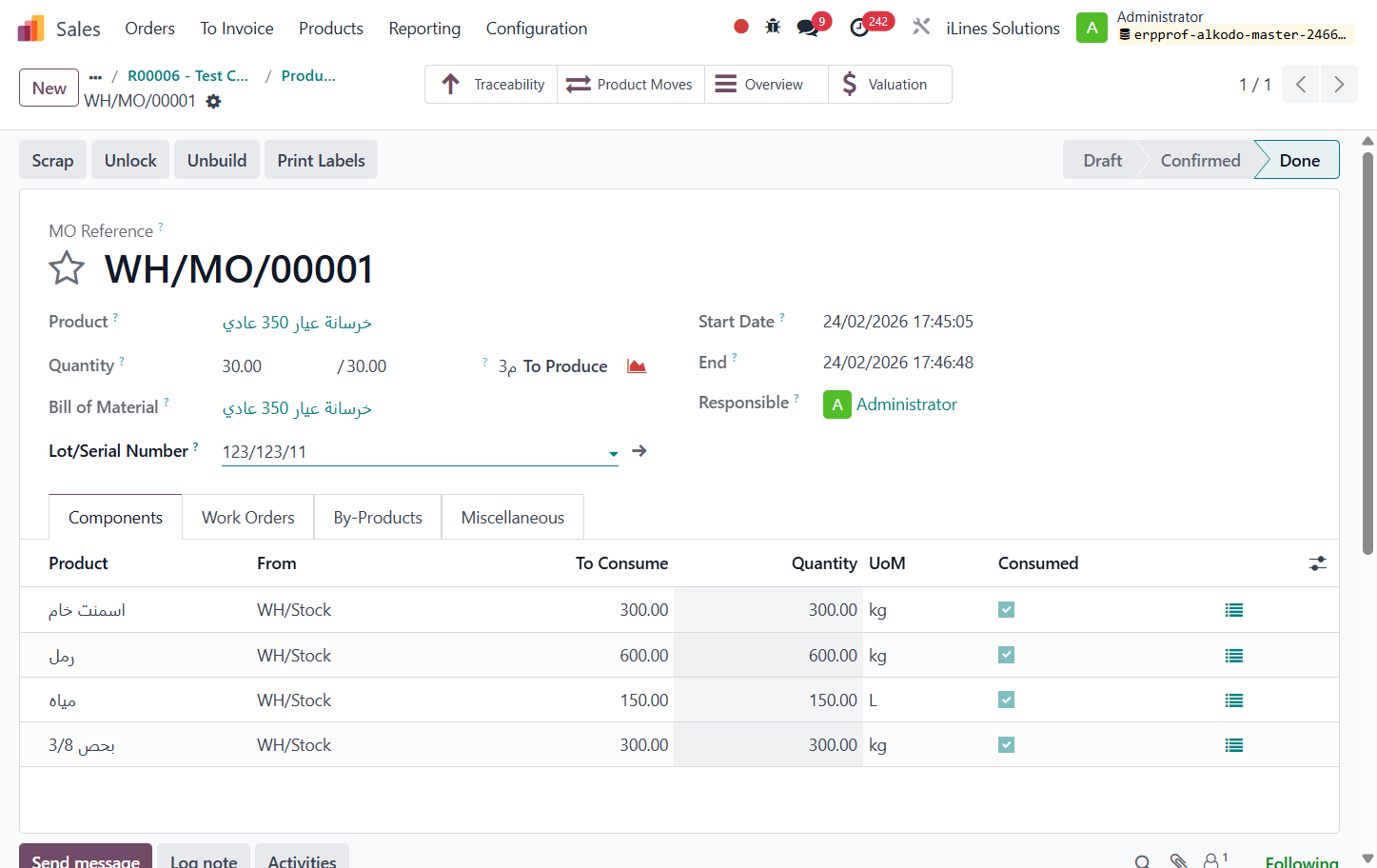This screenshot has width=1377, height=868.
Task: Toggle Consumed checkbox for مياه
Action: (1006, 700)
